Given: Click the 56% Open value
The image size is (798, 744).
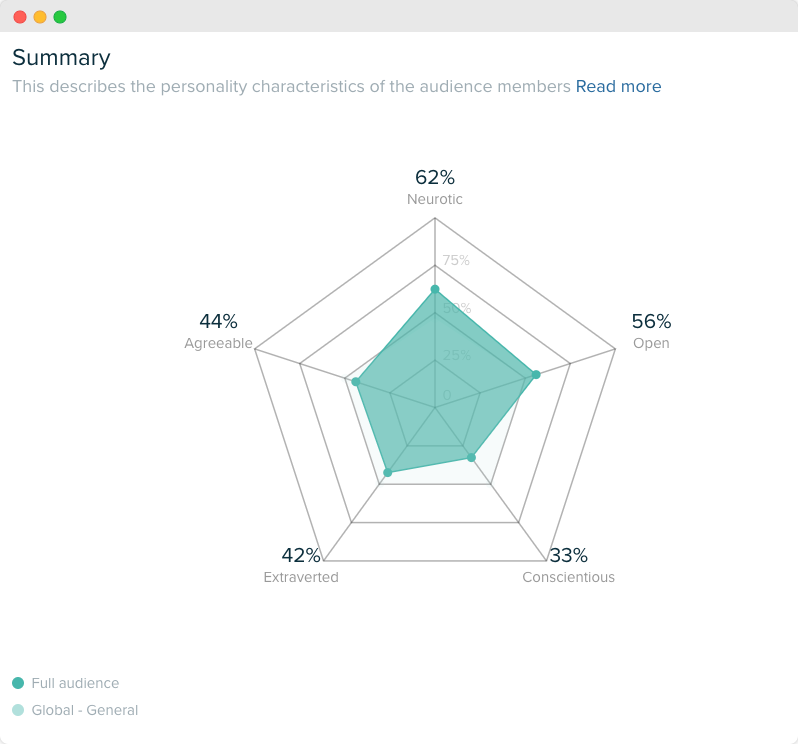Looking at the screenshot, I should pyautogui.click(x=651, y=321).
